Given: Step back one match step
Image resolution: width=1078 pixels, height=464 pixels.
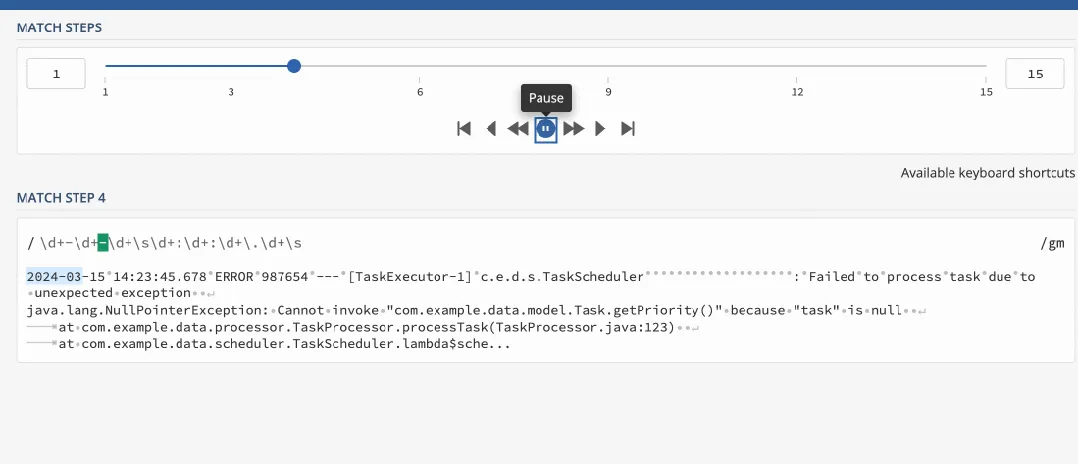Looking at the screenshot, I should 491,128.
